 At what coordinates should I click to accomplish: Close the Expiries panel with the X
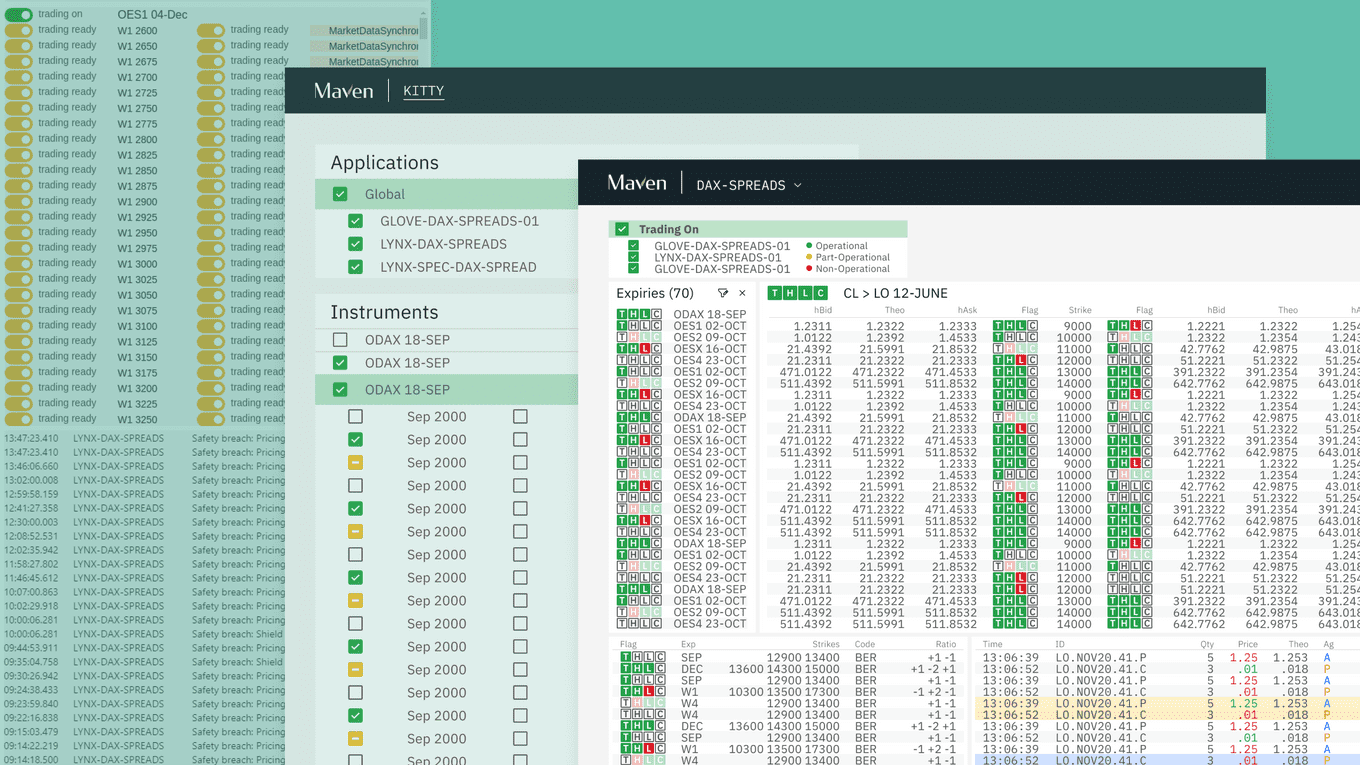coord(742,293)
